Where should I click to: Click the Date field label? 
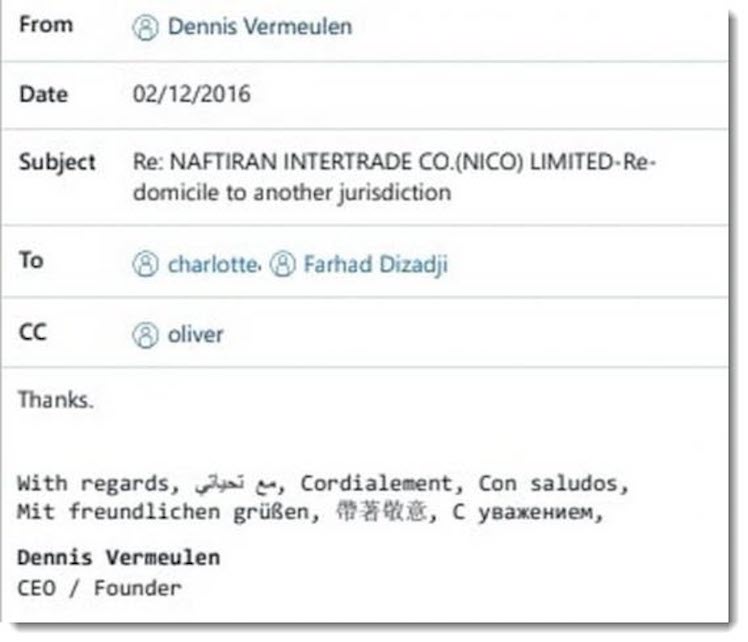[43, 94]
